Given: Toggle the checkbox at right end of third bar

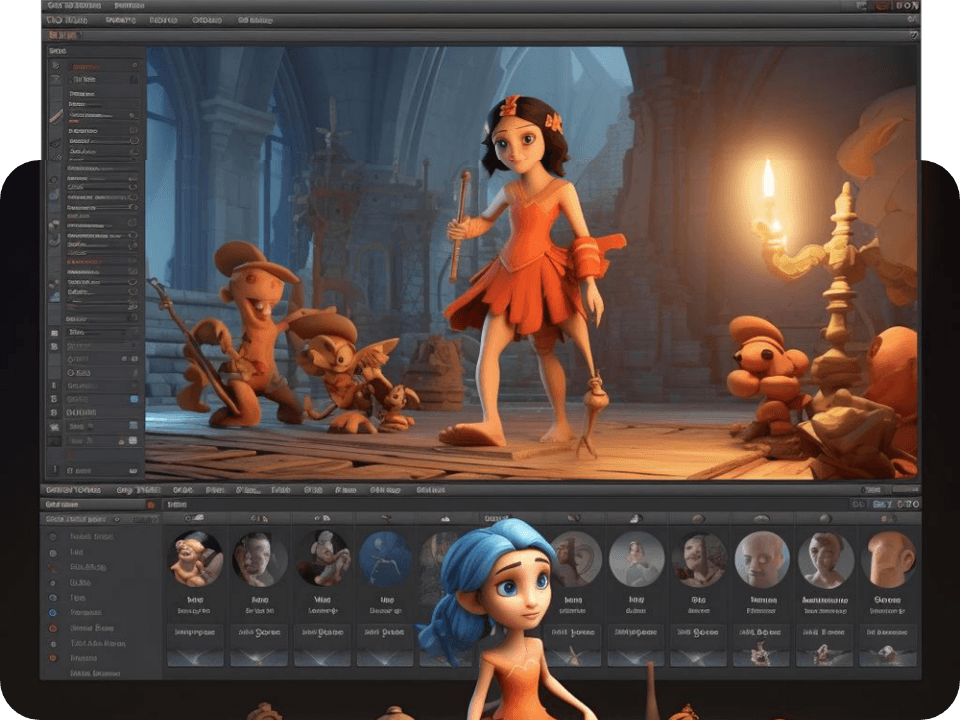Looking at the screenshot, I should 912,35.
